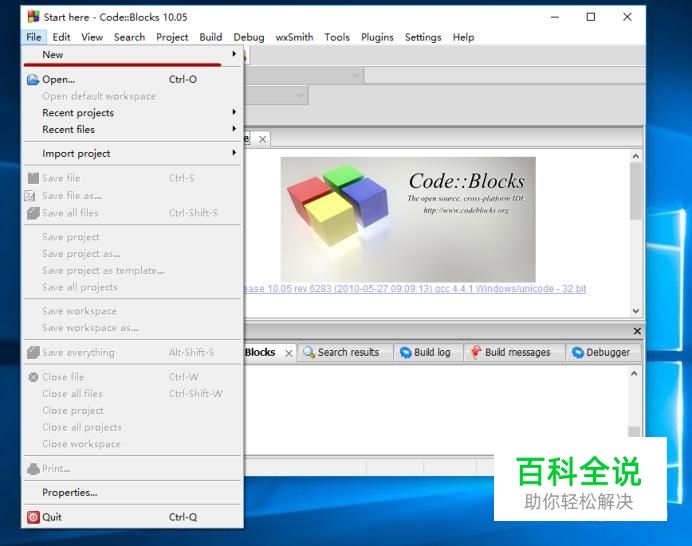
Task: Switch to the Build messages tab
Action: [x=514, y=352]
